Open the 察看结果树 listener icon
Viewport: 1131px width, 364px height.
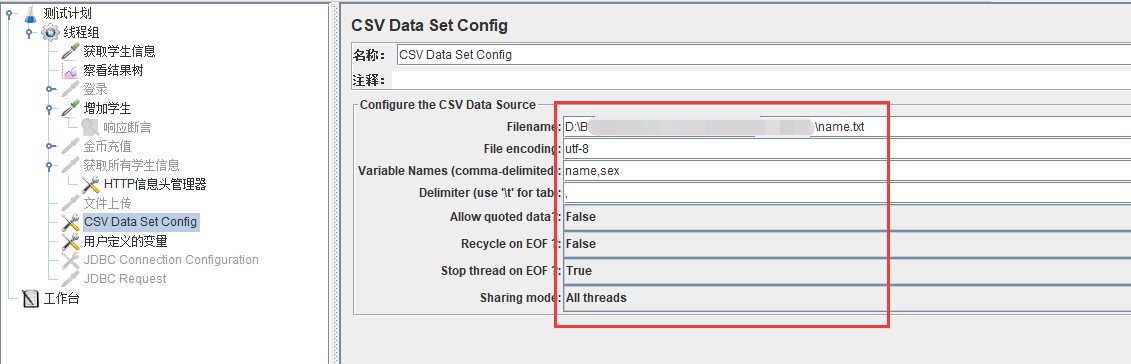click(x=70, y=71)
